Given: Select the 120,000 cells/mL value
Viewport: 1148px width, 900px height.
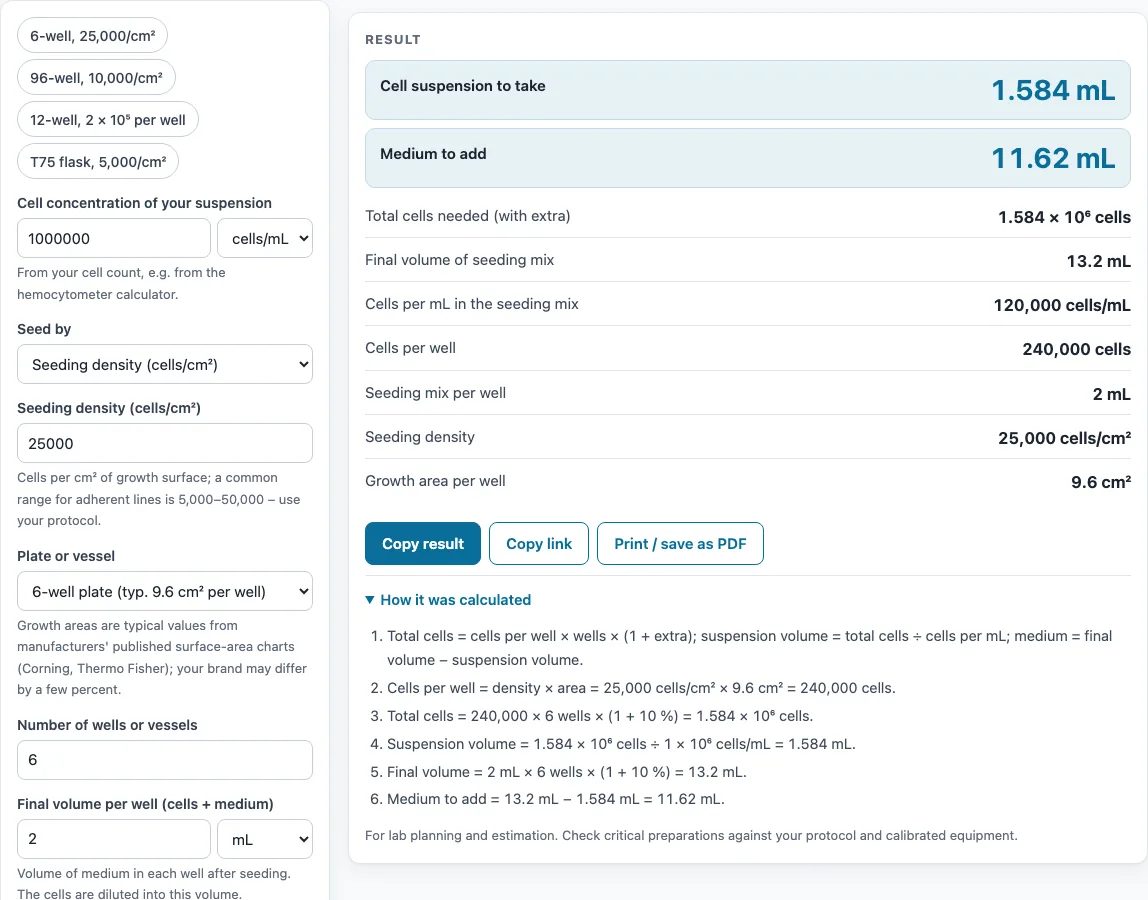Looking at the screenshot, I should [x=1062, y=305].
